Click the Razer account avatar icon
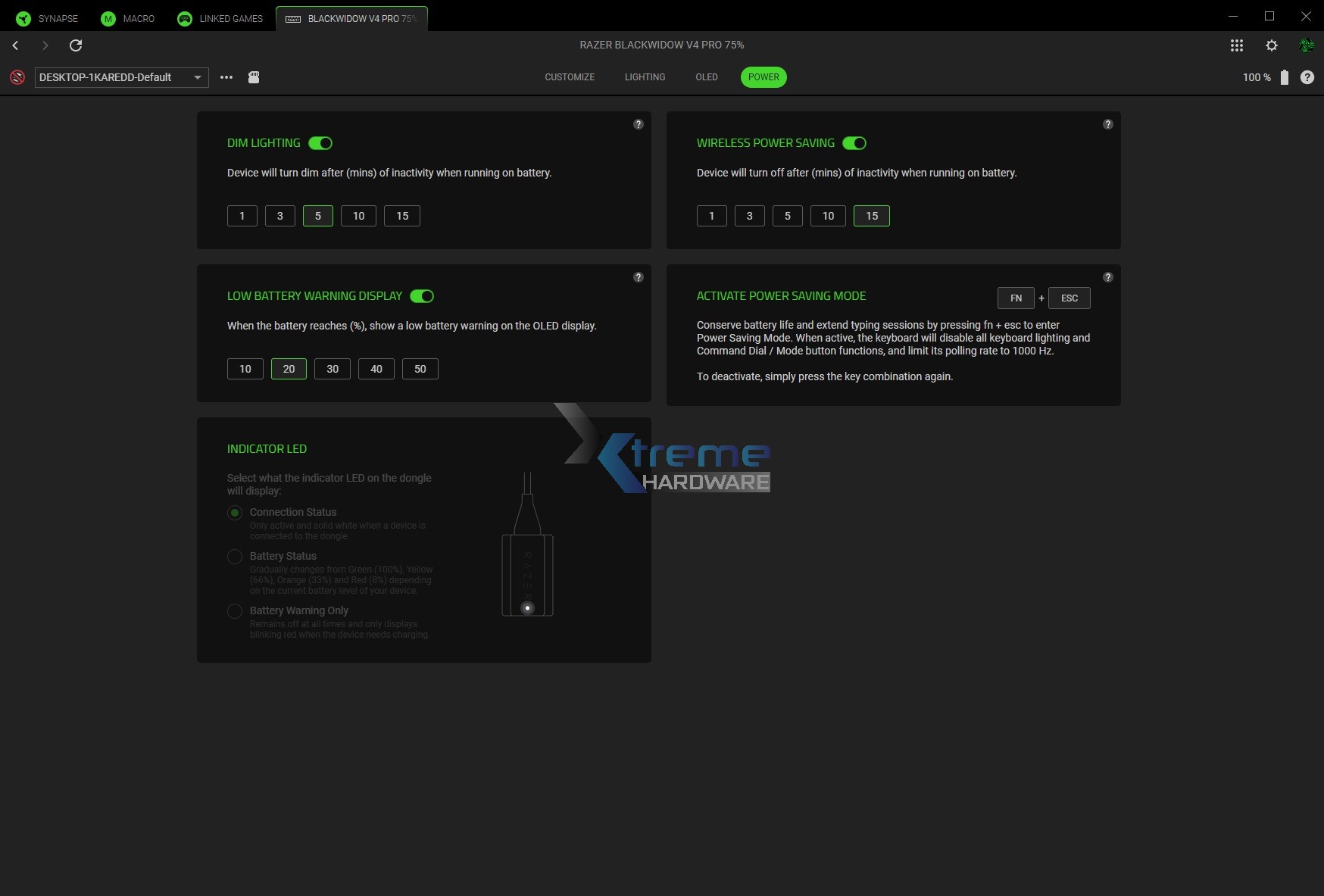 pos(1307,45)
